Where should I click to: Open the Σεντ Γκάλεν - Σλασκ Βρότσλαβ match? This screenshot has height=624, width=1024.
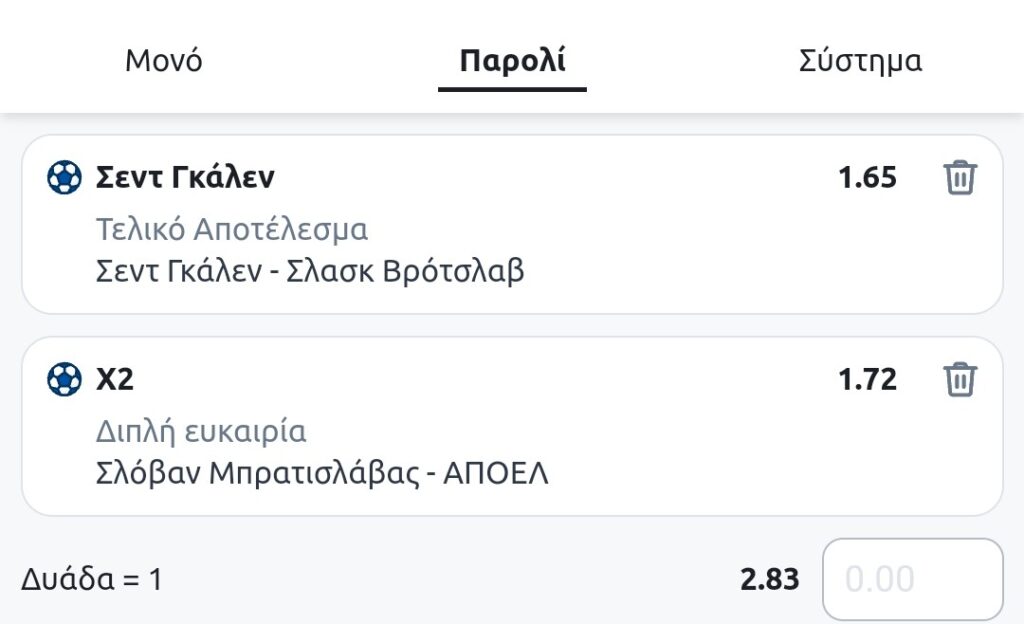[310, 271]
